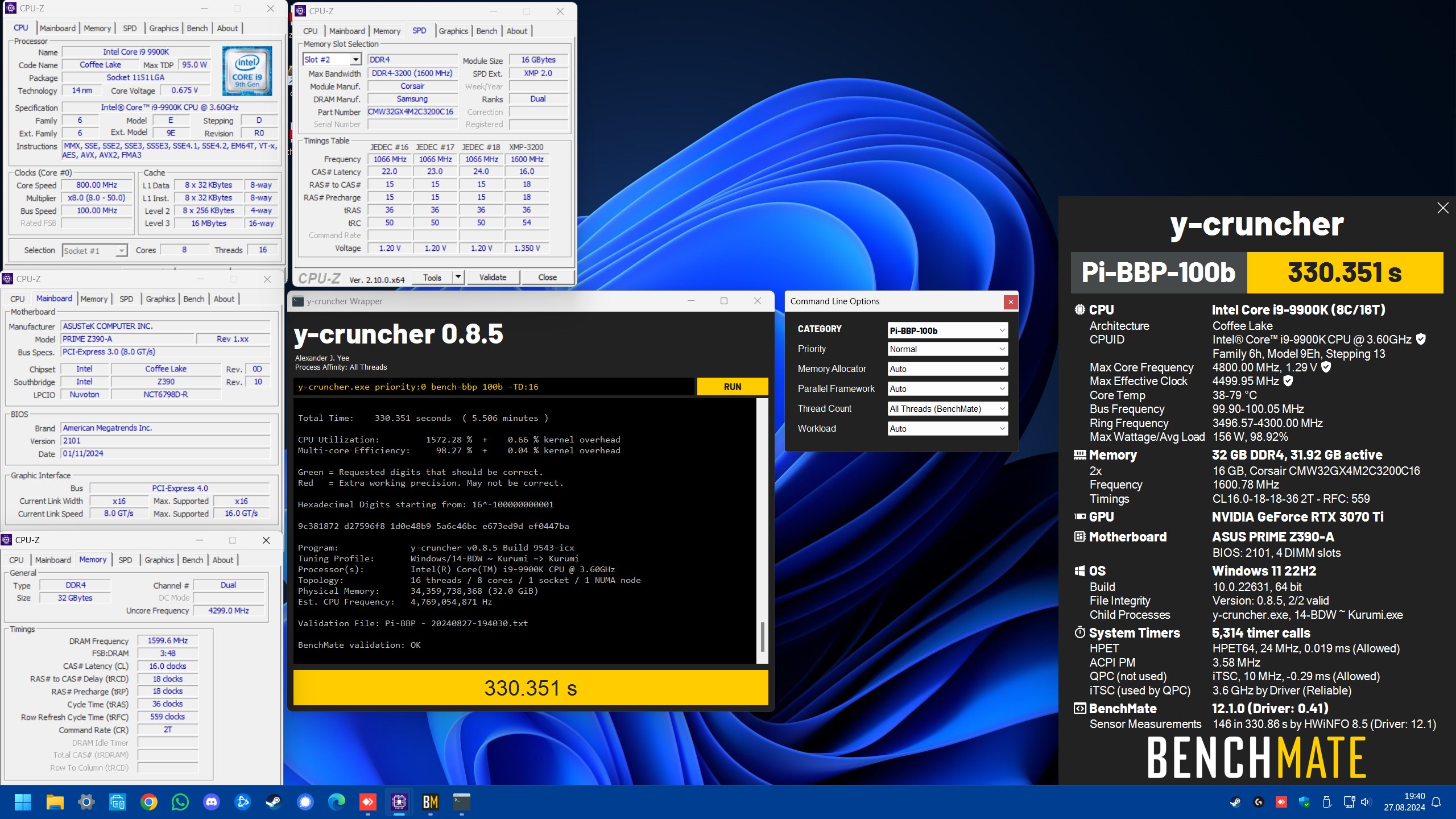Switch to CPU-Z taskbar icon
The width and height of the screenshot is (1456, 819).
(399, 802)
